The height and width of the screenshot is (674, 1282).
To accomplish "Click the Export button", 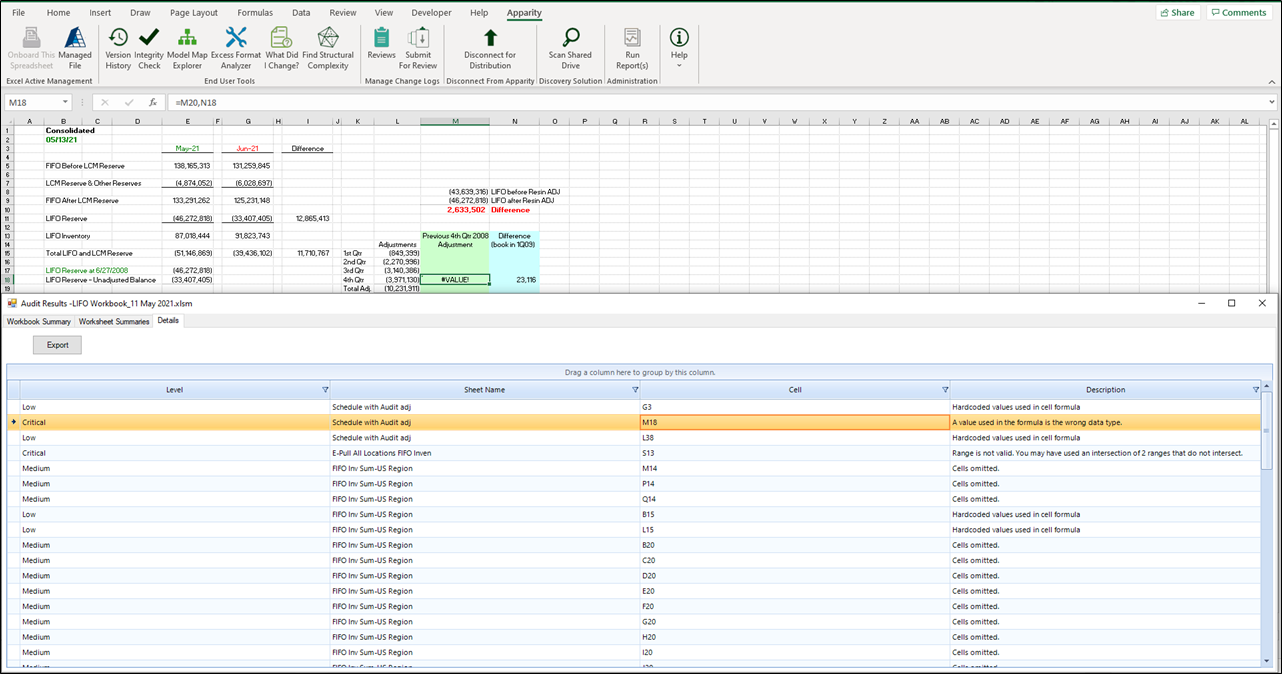I will [x=57, y=345].
